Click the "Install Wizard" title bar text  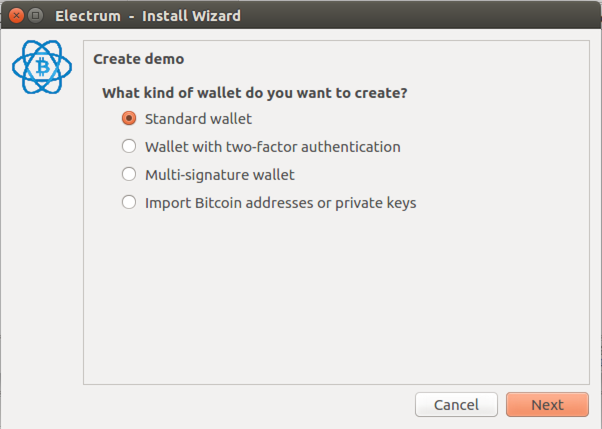coord(191,16)
